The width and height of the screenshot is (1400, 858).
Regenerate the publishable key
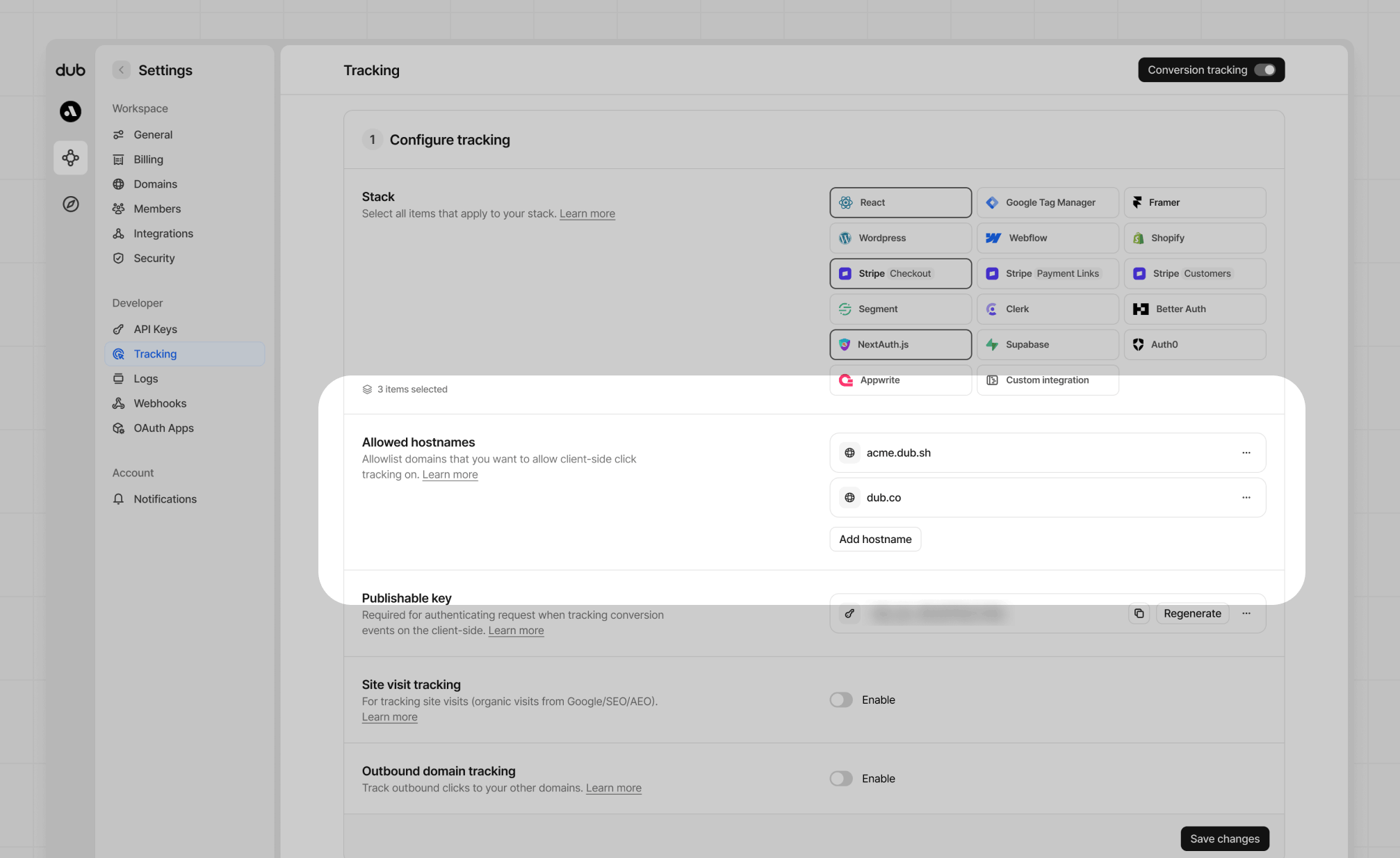1192,613
